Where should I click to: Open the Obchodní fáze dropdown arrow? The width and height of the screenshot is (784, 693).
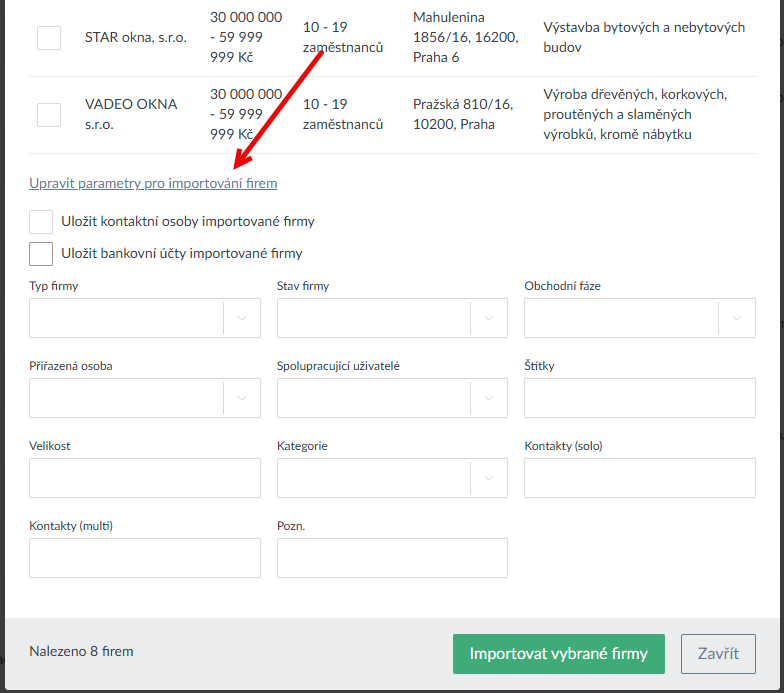pyautogui.click(x=737, y=318)
